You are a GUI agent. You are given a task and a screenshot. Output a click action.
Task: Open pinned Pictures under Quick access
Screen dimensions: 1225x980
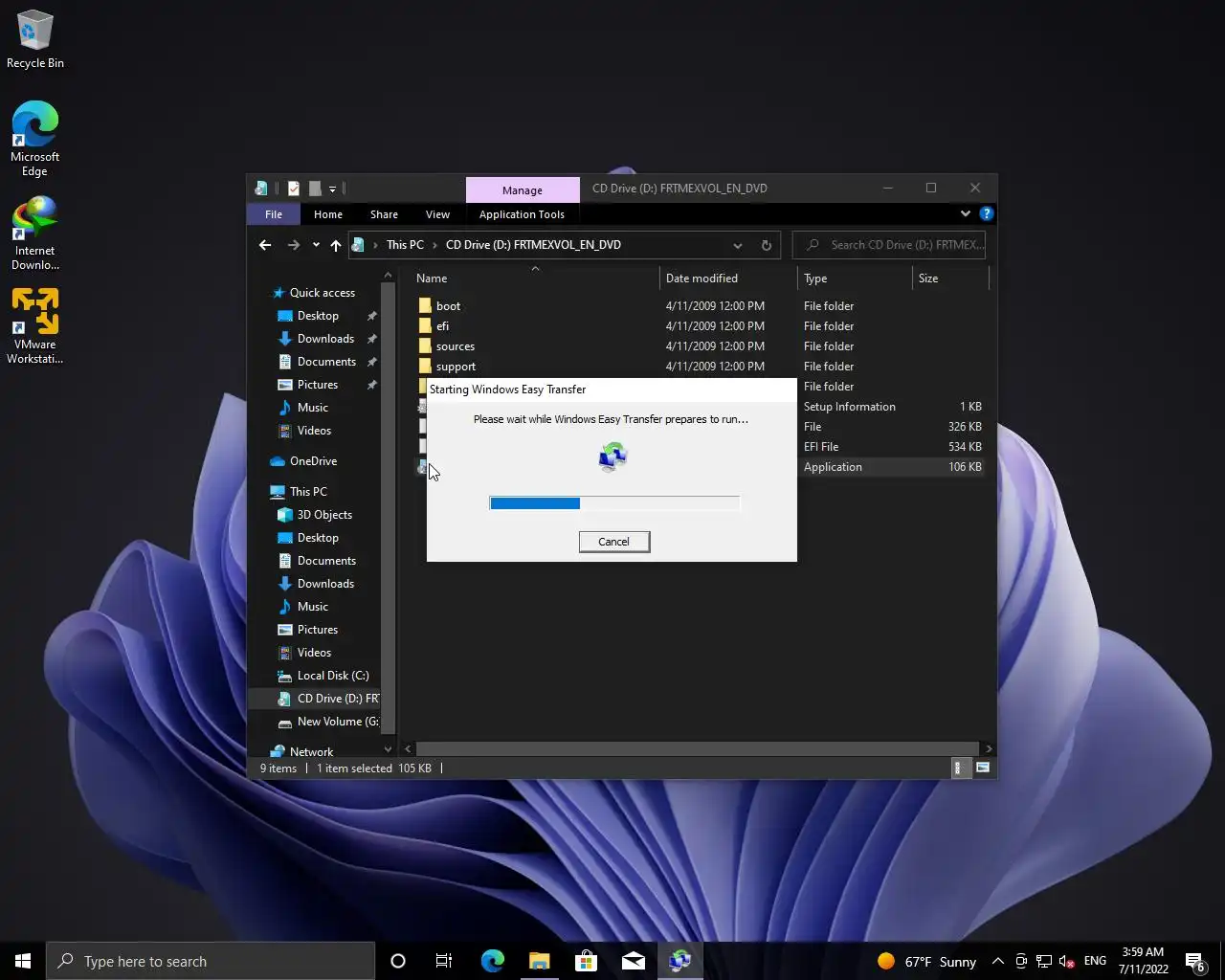(318, 385)
